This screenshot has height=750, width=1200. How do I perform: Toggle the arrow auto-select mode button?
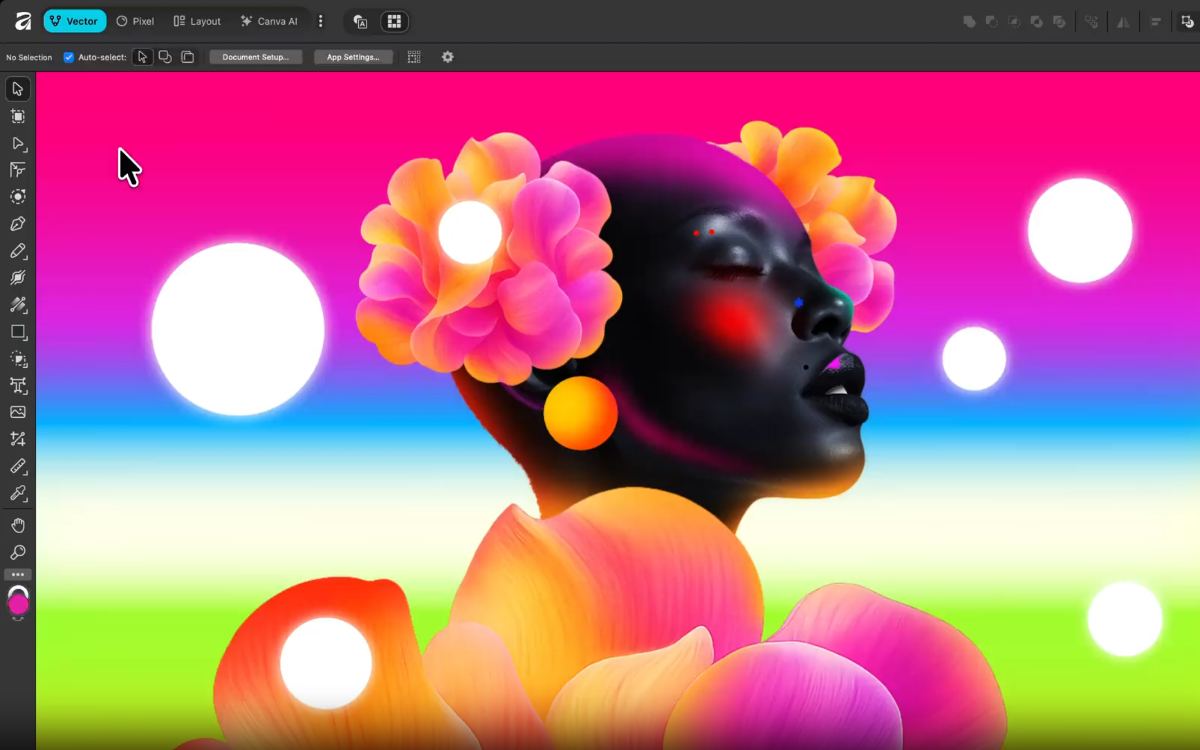143,57
